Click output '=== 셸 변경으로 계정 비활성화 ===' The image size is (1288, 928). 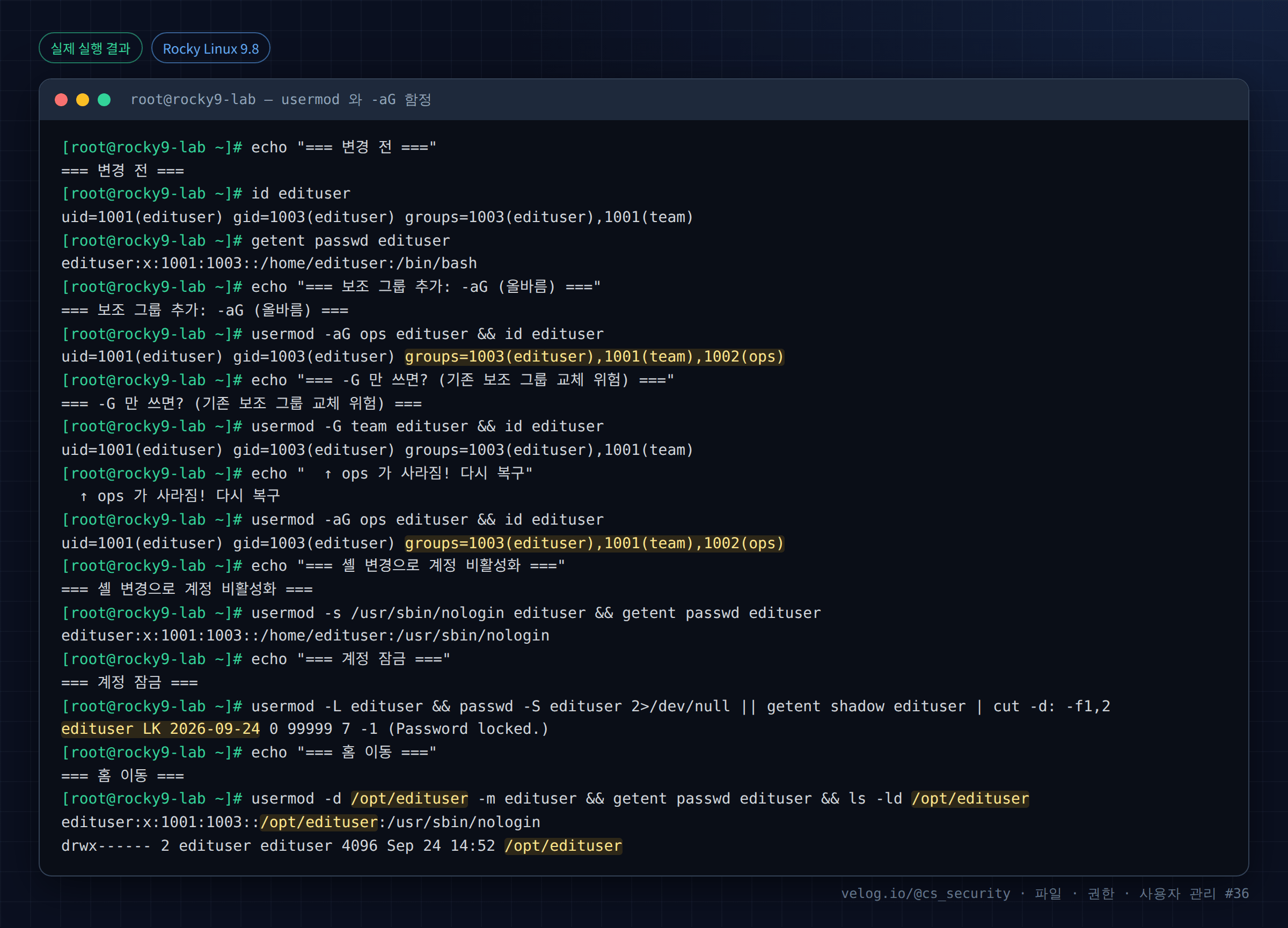click(187, 588)
